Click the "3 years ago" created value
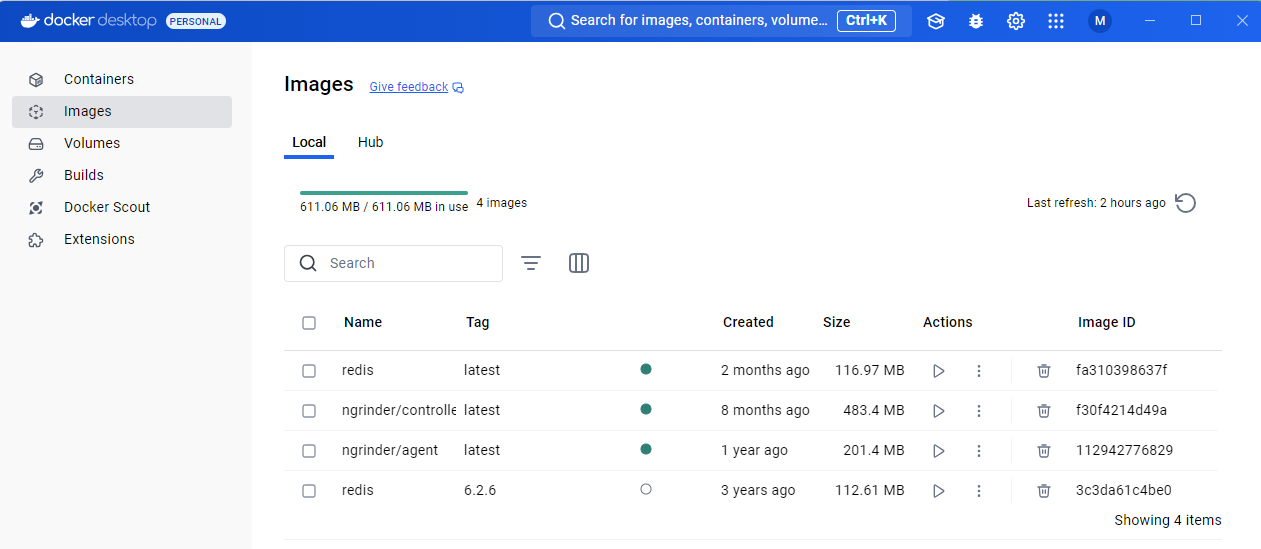Viewport: 1261px width, 549px height. (x=758, y=490)
